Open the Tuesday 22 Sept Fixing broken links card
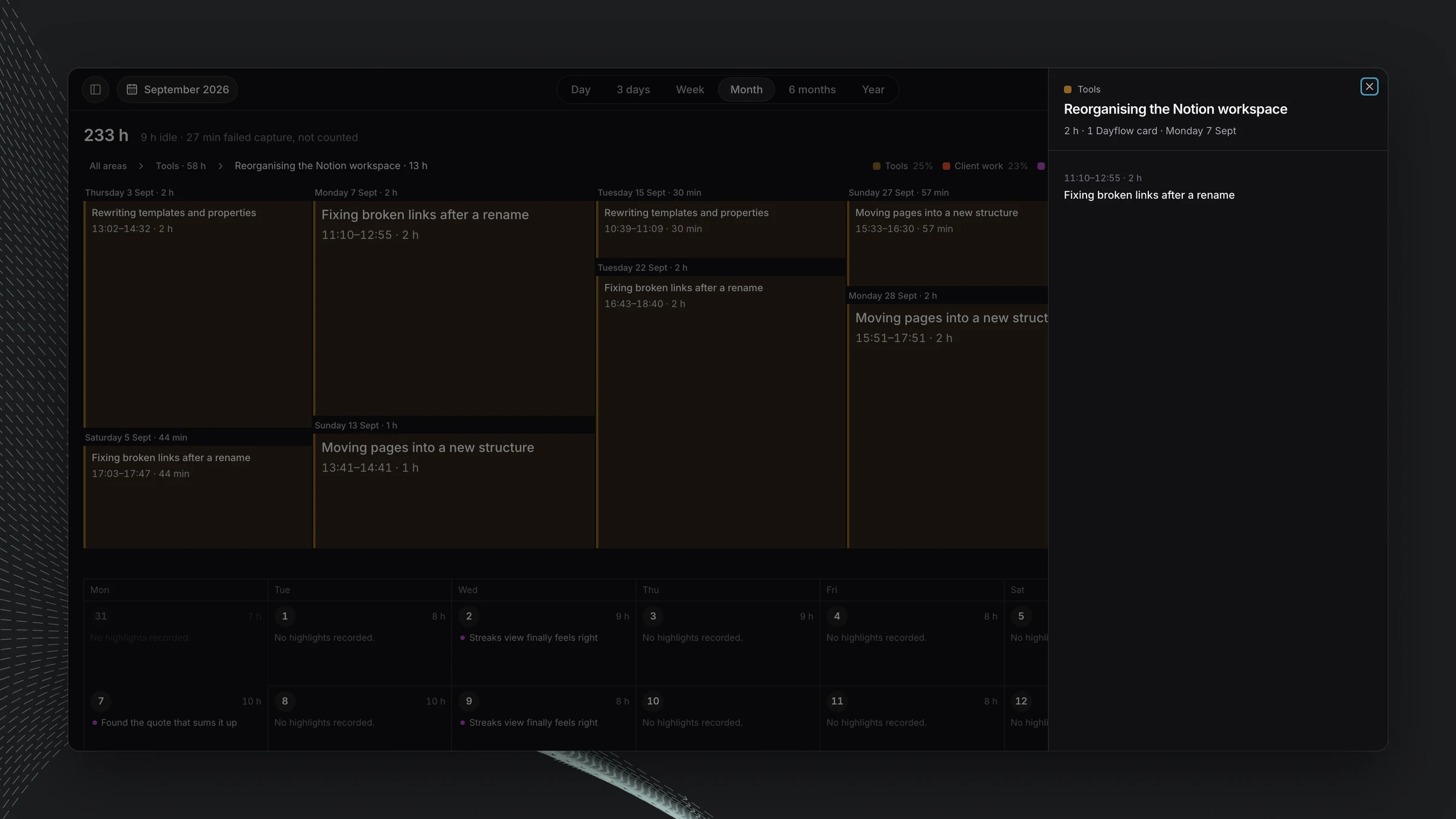This screenshot has width=1456, height=819. [x=721, y=412]
